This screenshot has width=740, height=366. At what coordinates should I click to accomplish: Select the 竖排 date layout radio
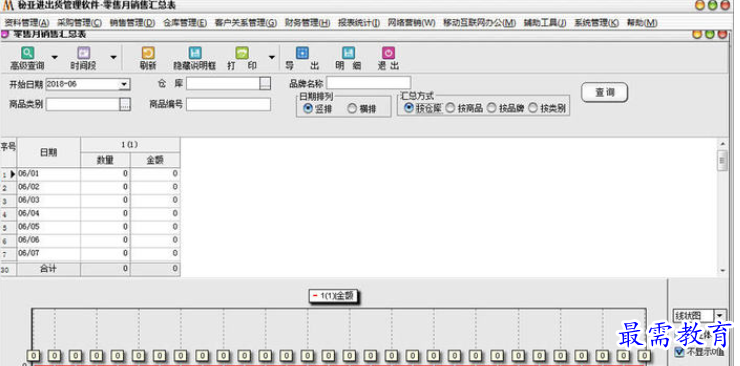(x=309, y=108)
